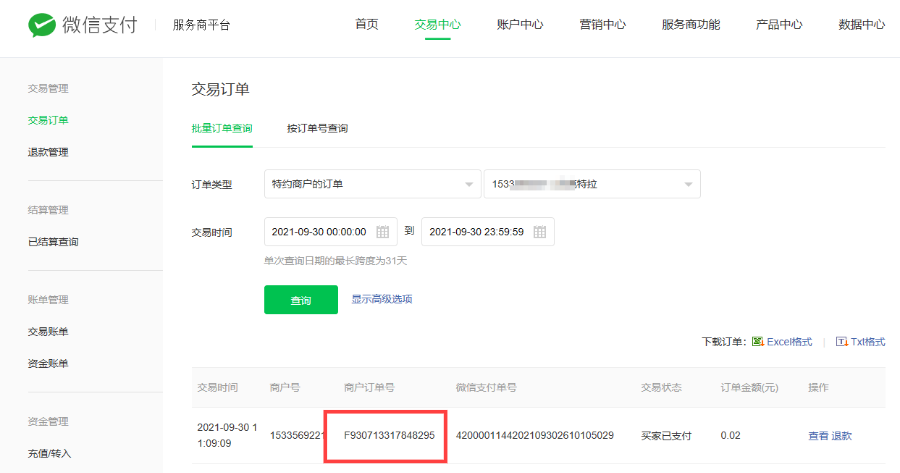
Task: Click the Excel format download icon
Action: [757, 342]
